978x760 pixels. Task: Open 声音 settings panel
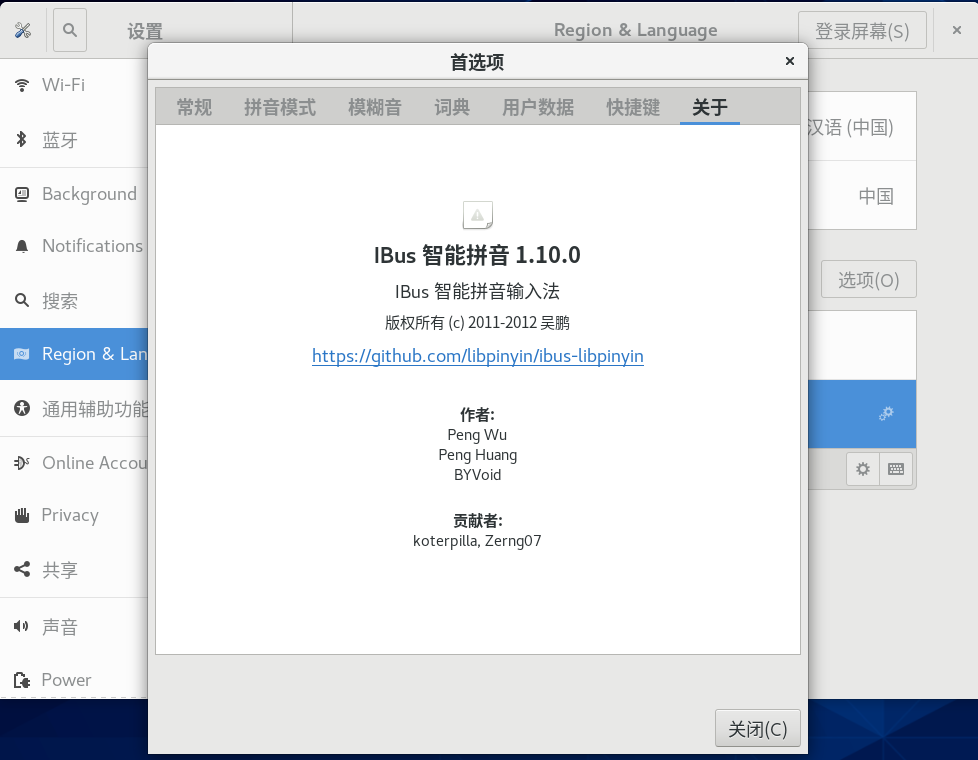coord(74,626)
